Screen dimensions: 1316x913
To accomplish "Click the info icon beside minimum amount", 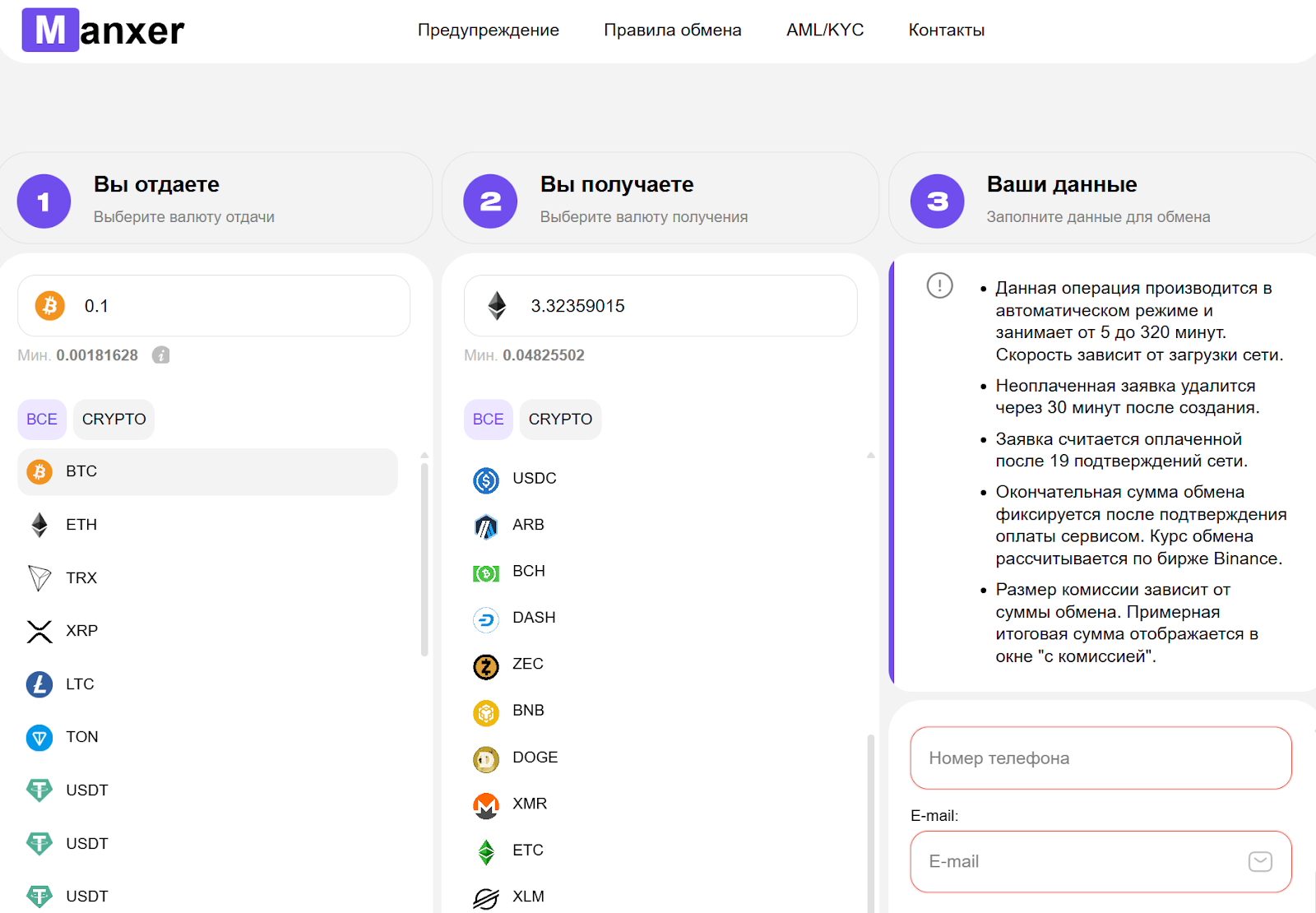I will (x=161, y=355).
